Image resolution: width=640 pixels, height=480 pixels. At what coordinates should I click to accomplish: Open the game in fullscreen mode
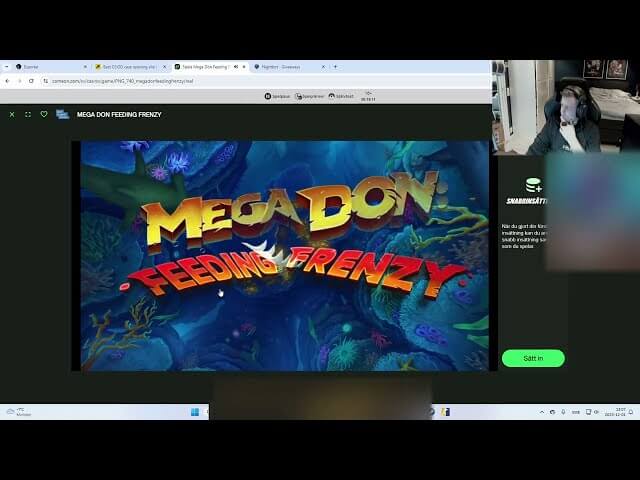pos(28,115)
